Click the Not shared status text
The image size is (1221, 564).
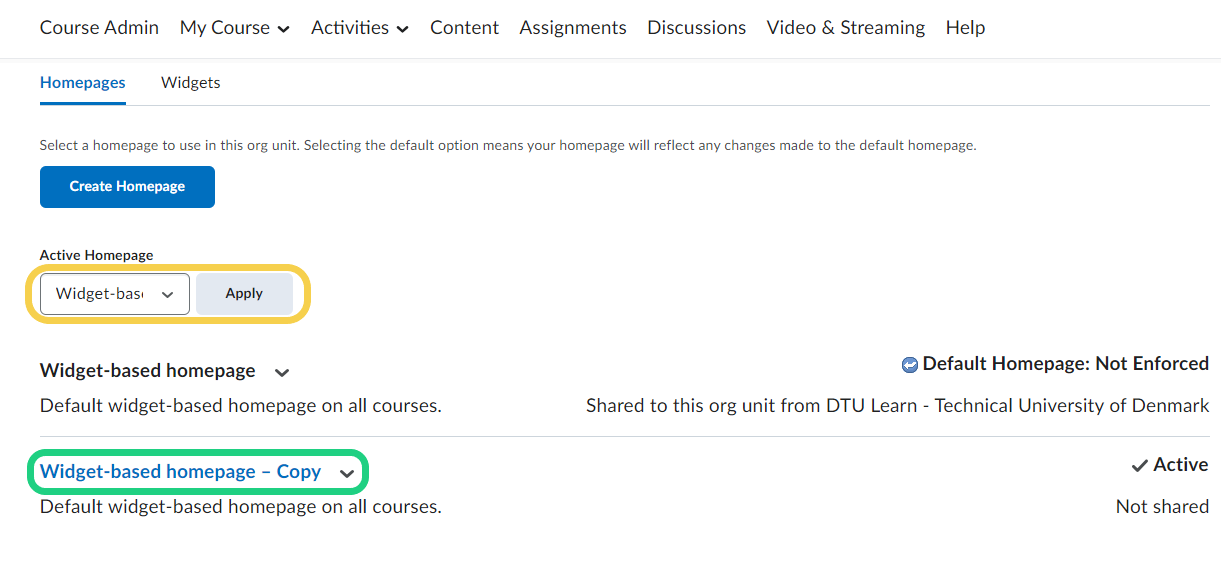point(1162,507)
